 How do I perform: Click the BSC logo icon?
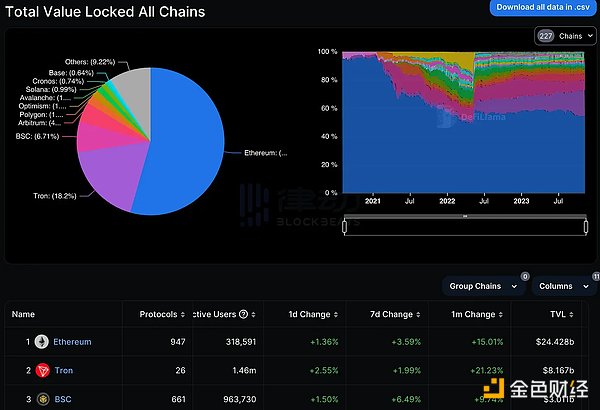42,399
